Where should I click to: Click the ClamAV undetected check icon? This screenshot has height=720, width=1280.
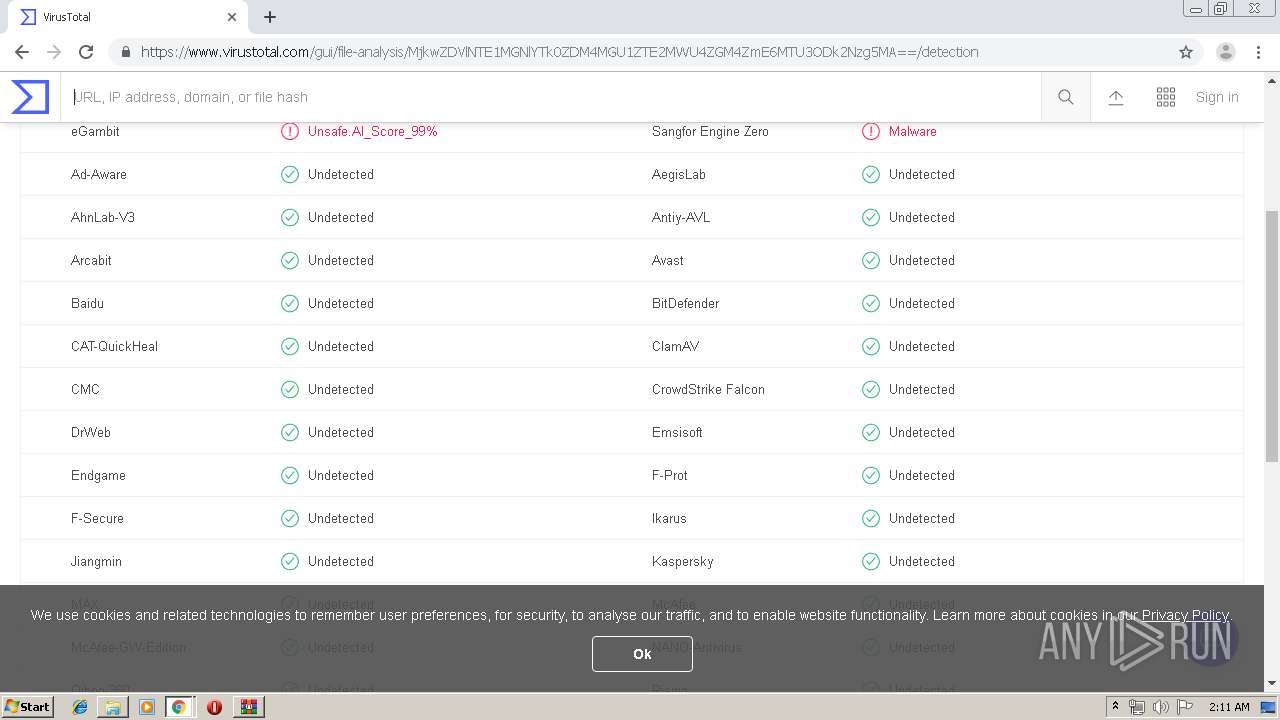(871, 346)
